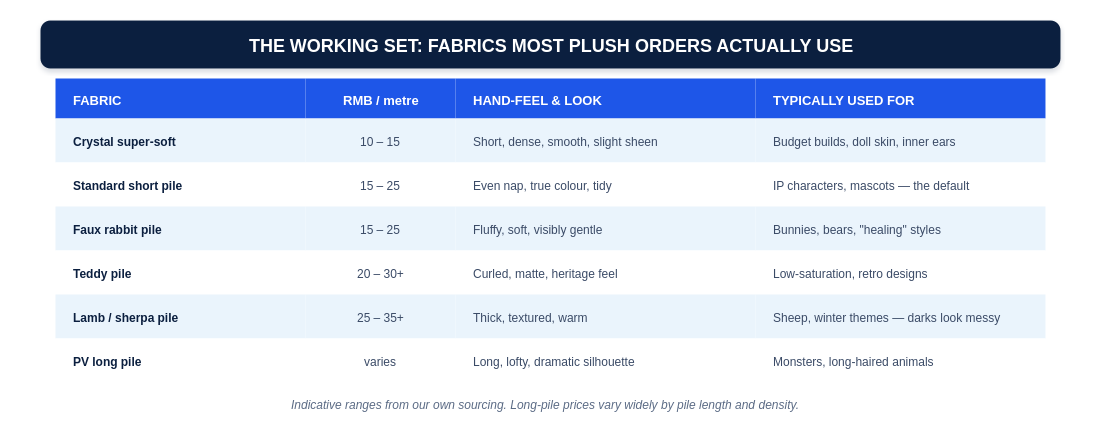Select the RMB / metre column header
The height and width of the screenshot is (431, 1101).
pyautogui.click(x=381, y=100)
